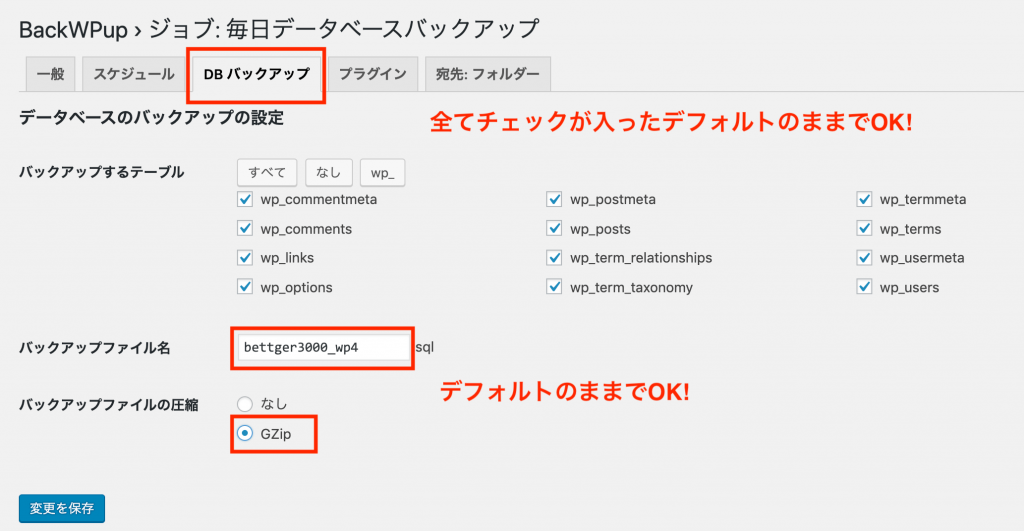
Task: Switch to the スケジュール tab
Action: [134, 74]
